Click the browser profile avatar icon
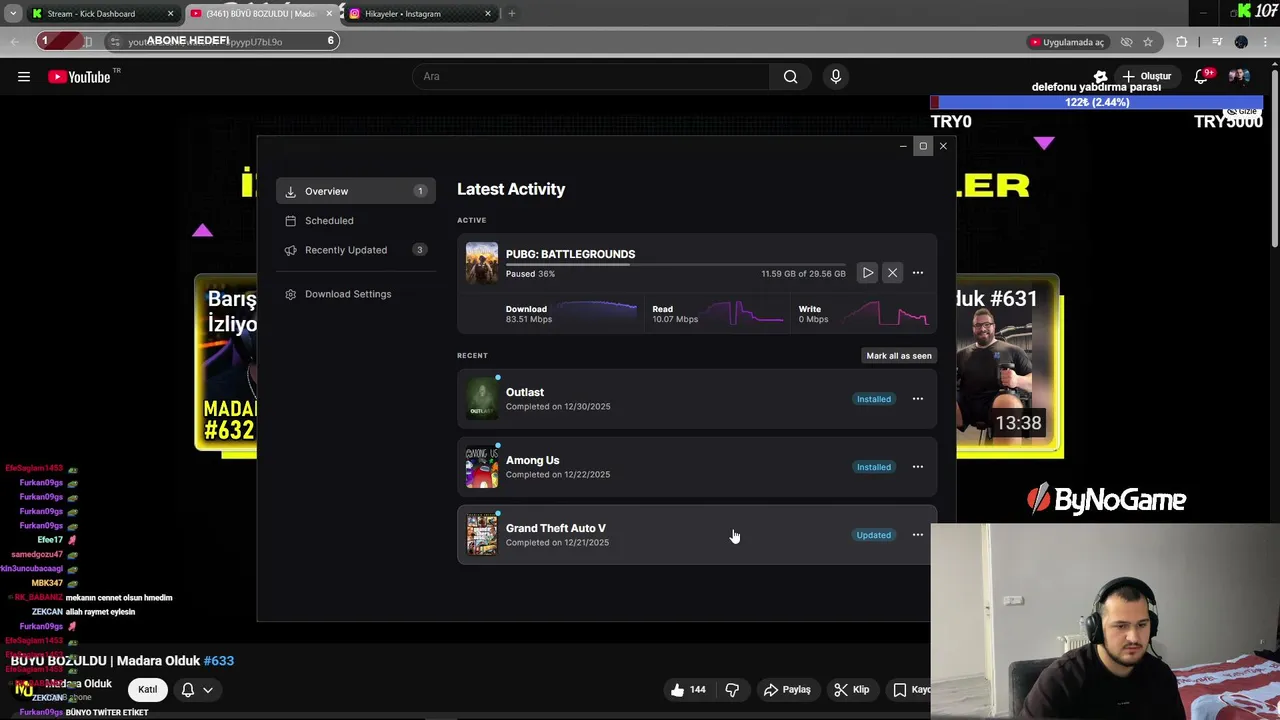Viewport: 1280px width, 720px height. click(1241, 42)
